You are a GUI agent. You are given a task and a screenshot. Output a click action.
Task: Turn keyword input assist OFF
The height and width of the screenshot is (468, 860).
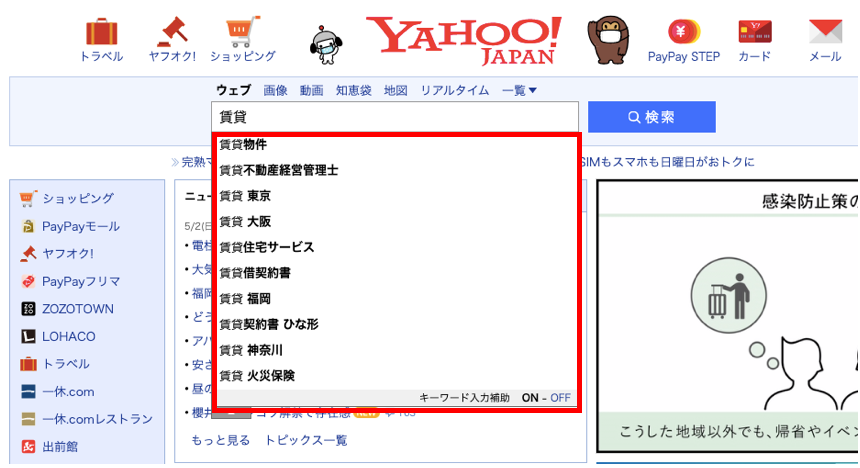[x=560, y=398]
